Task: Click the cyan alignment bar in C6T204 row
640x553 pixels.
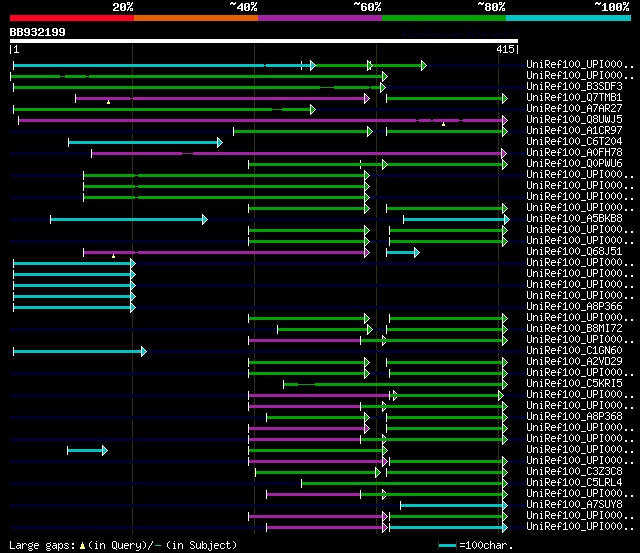Action: coord(143,142)
